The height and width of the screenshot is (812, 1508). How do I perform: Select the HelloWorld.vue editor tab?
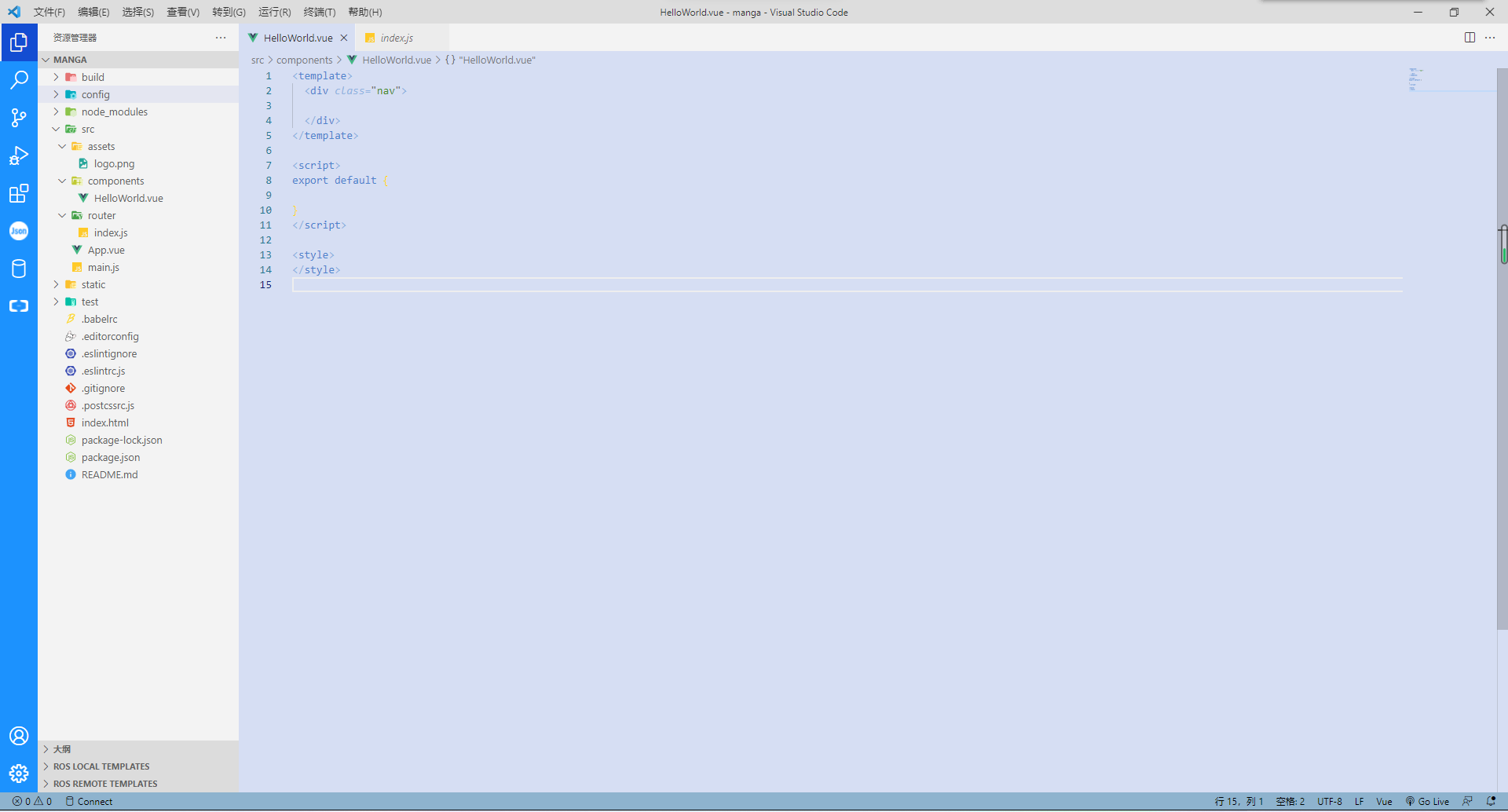[298, 38]
